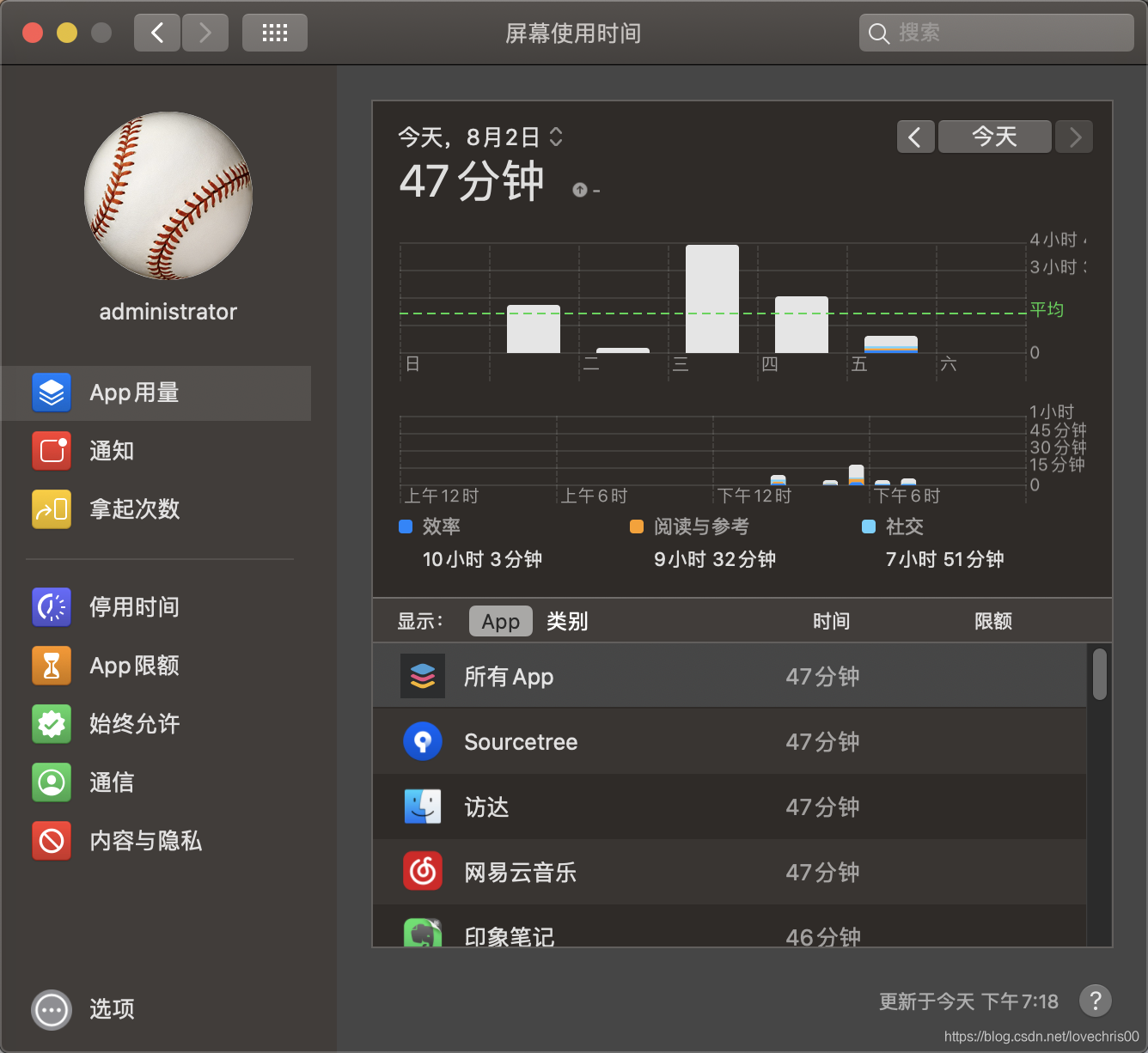Go to next day with chart right chevron
Viewport: 1148px width, 1053px height.
click(1074, 137)
